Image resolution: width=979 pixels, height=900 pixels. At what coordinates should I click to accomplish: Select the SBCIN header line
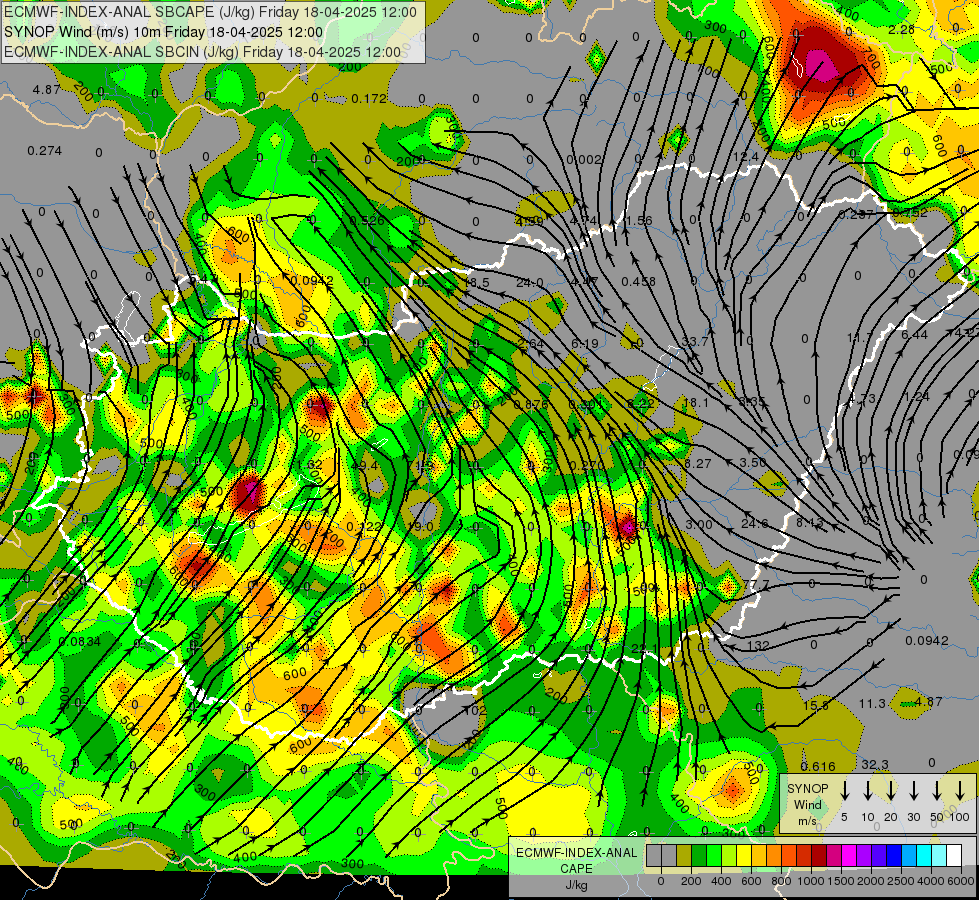coord(202,52)
